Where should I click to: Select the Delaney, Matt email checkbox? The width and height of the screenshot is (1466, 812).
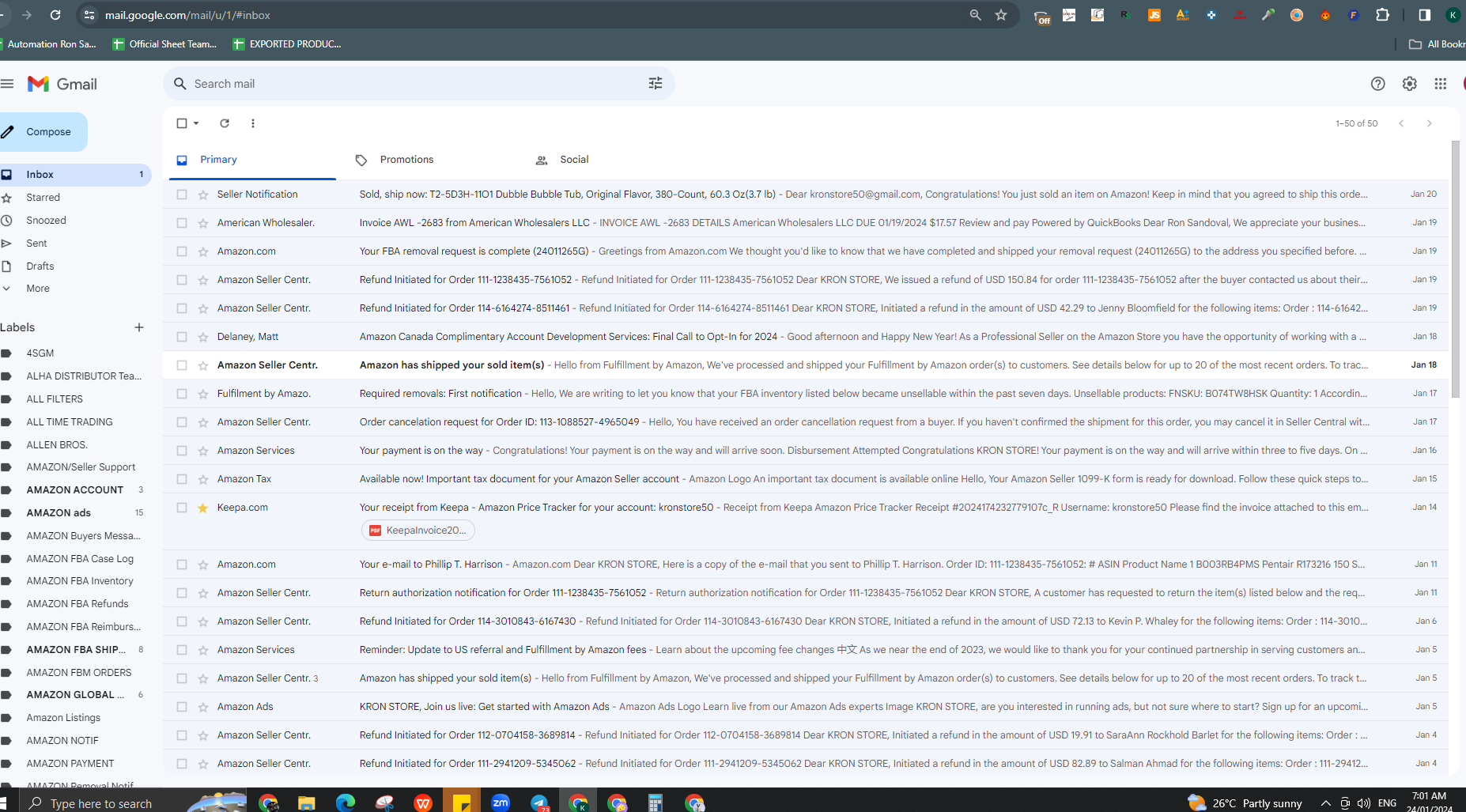click(182, 337)
